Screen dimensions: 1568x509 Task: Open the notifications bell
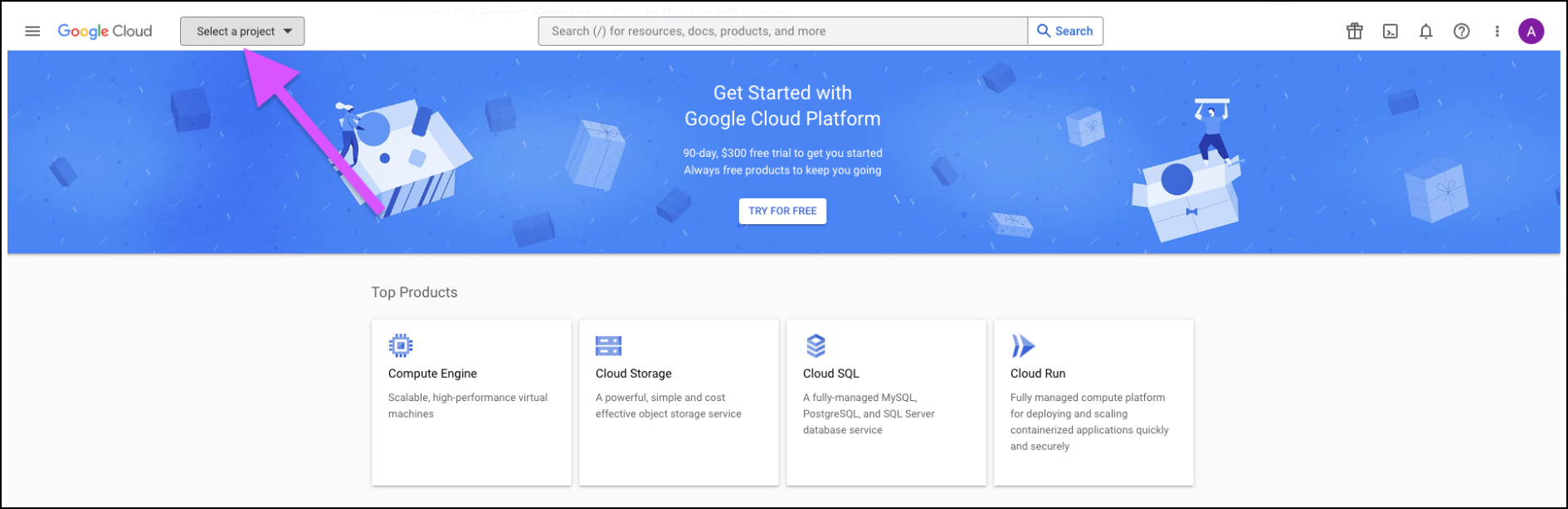coord(1425,32)
